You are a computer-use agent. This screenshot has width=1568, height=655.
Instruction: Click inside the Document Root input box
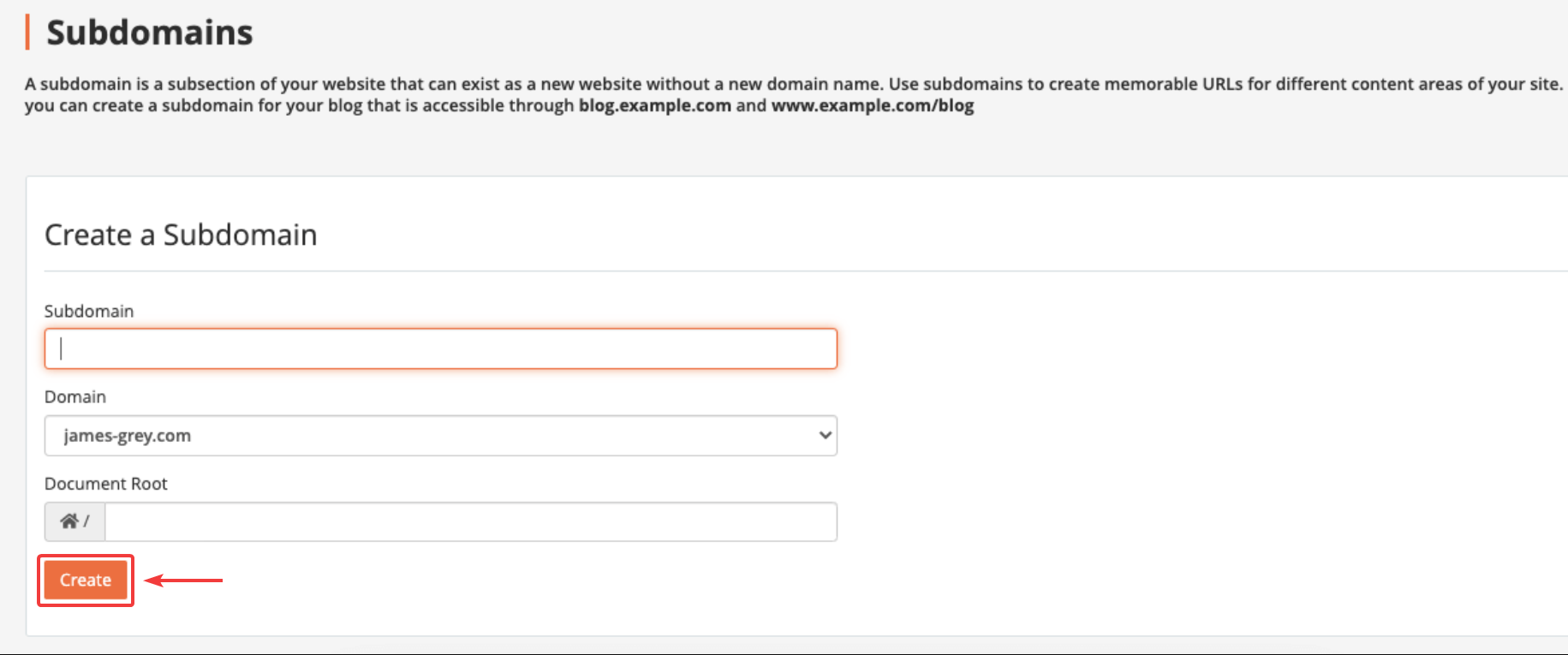click(x=470, y=521)
